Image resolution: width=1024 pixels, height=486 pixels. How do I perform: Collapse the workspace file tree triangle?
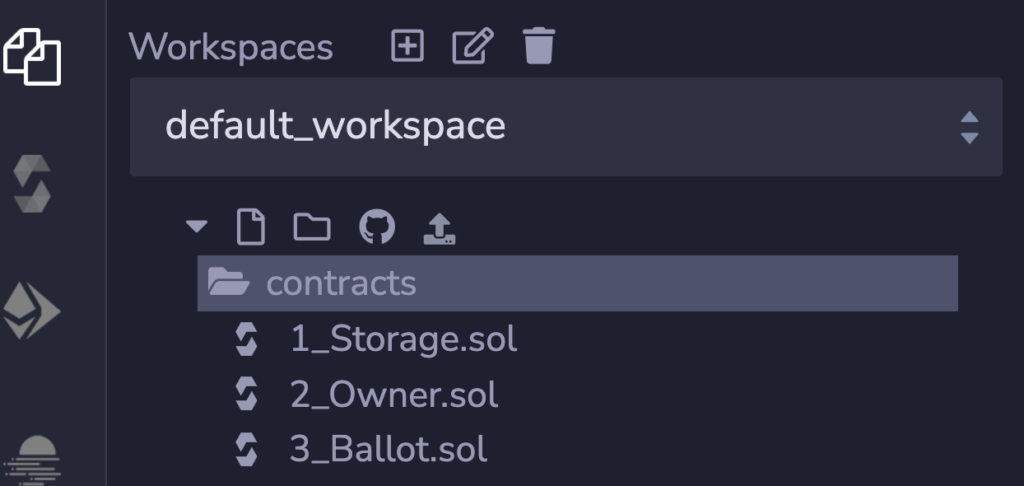pyautogui.click(x=197, y=227)
